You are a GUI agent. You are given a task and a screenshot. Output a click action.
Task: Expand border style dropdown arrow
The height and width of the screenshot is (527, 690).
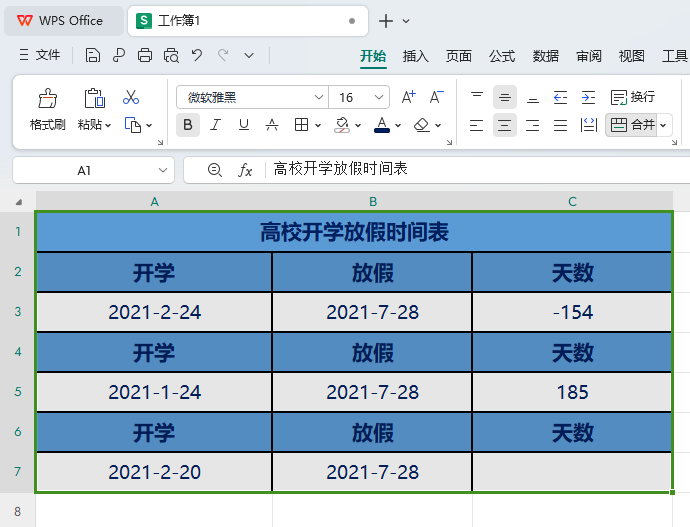(318, 125)
